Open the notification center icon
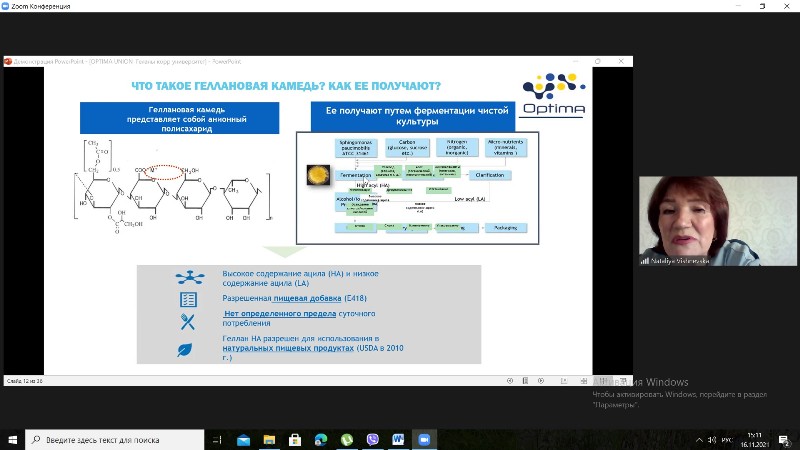 (784, 440)
